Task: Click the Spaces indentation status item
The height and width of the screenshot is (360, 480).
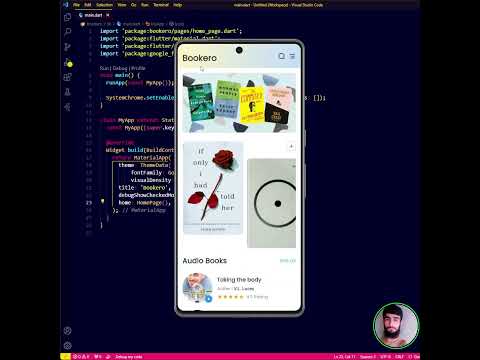Action: tap(368, 357)
